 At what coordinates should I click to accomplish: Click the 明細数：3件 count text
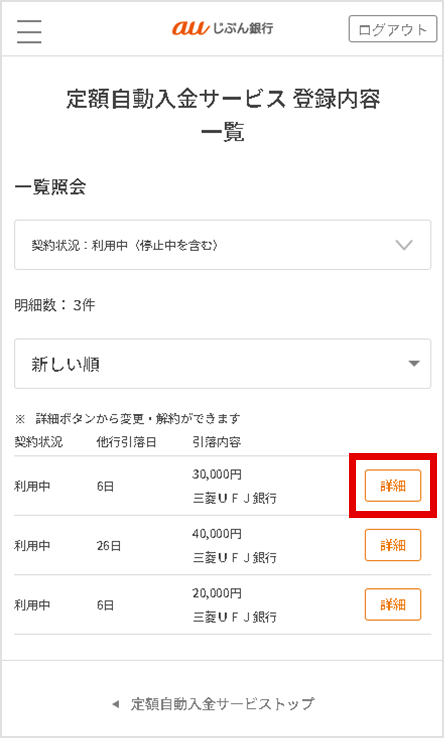point(55,305)
